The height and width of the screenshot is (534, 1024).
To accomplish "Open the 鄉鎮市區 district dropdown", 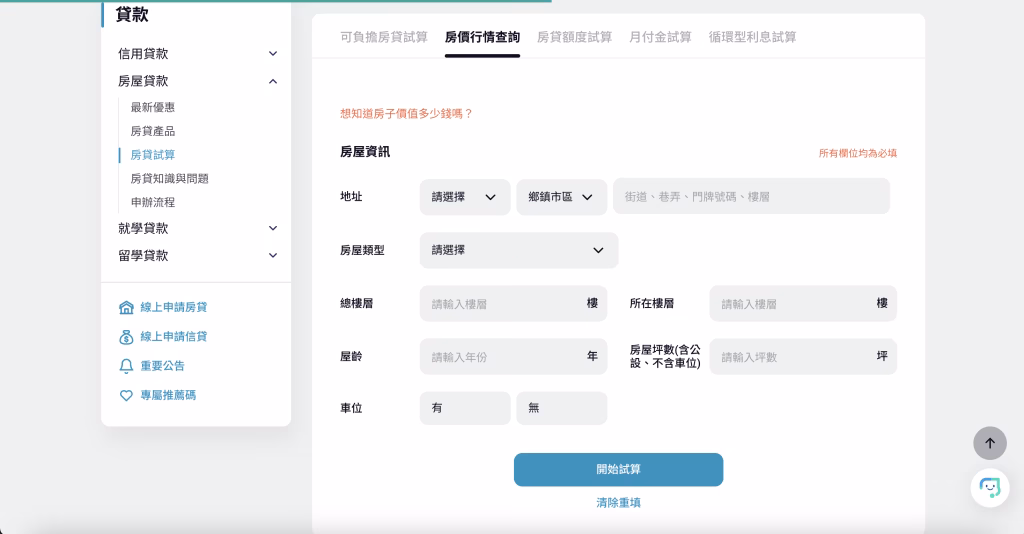I will tap(562, 197).
